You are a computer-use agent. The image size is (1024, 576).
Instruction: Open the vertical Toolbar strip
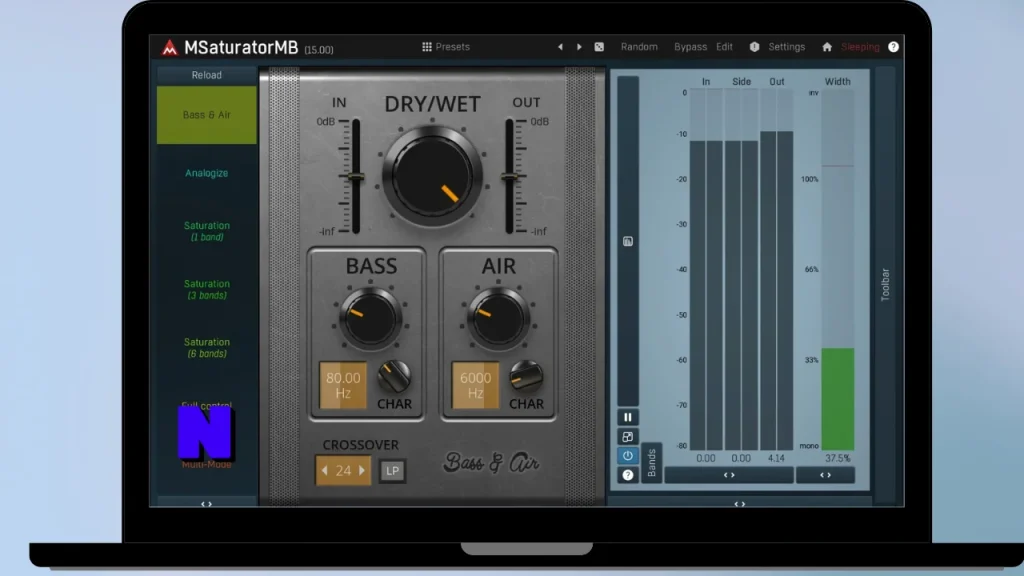coord(886,284)
